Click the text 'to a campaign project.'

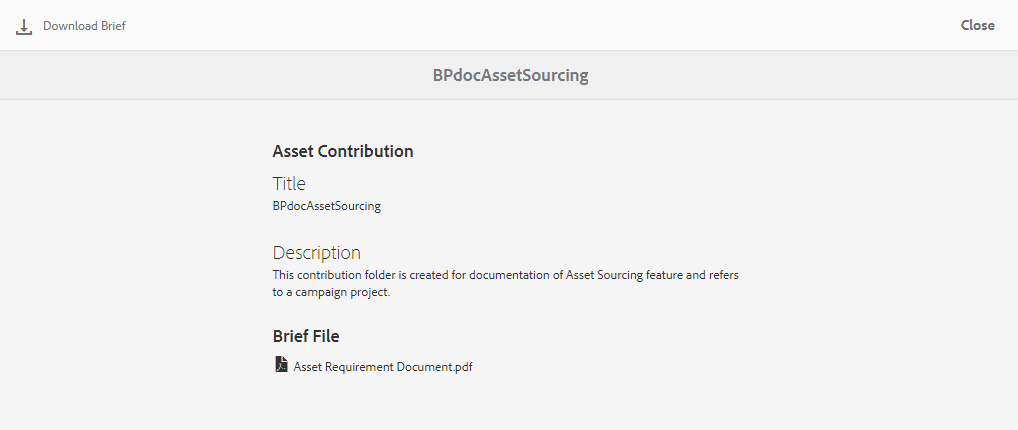click(330, 293)
